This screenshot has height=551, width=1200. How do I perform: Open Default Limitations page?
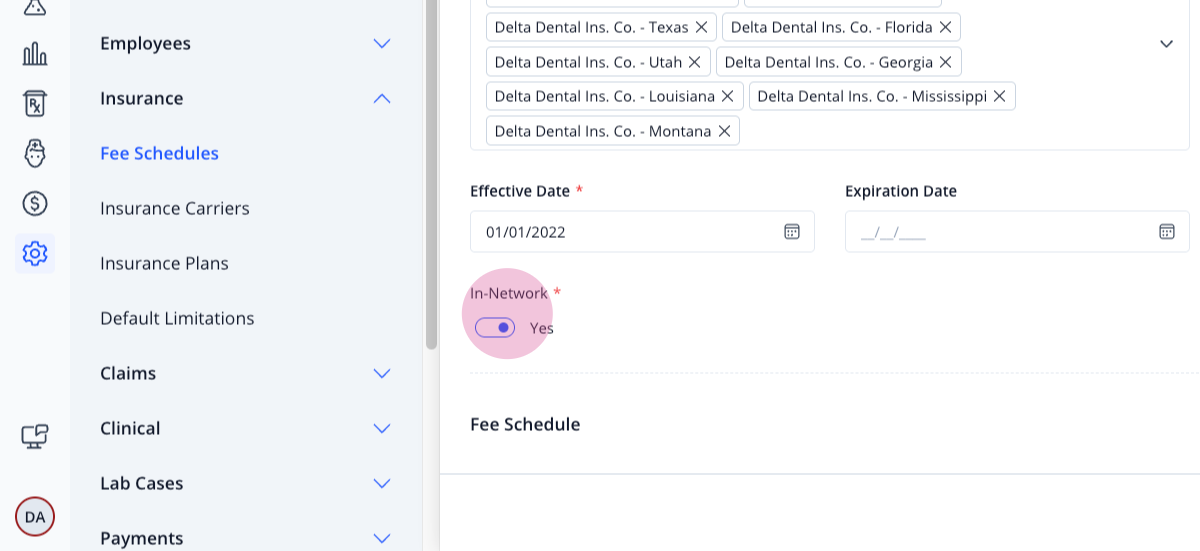point(177,318)
